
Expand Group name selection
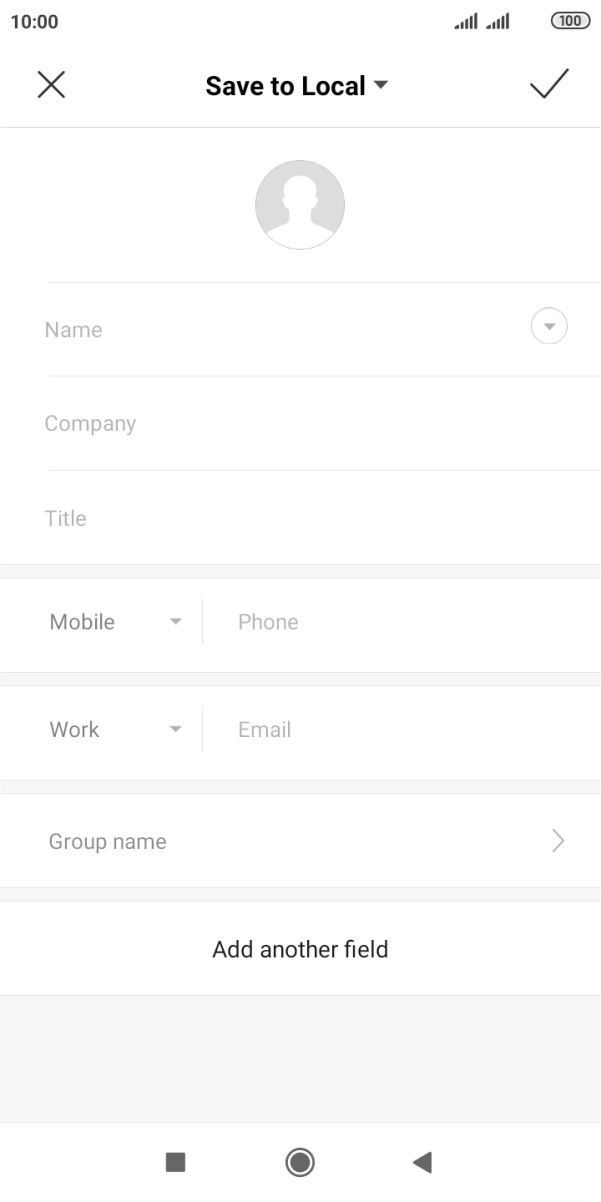[558, 840]
